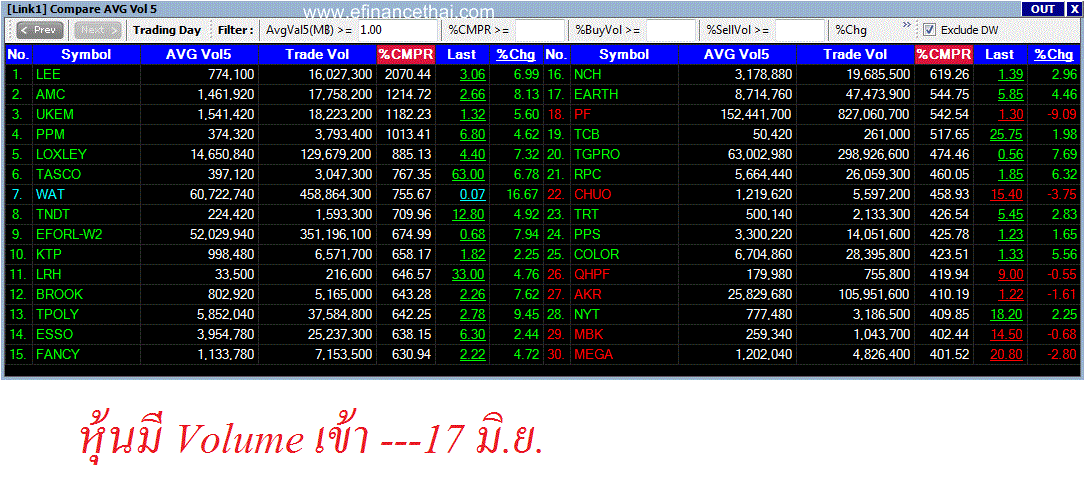This screenshot has width=1085, height=499.
Task: Select symbol RPC
Action: (x=587, y=174)
